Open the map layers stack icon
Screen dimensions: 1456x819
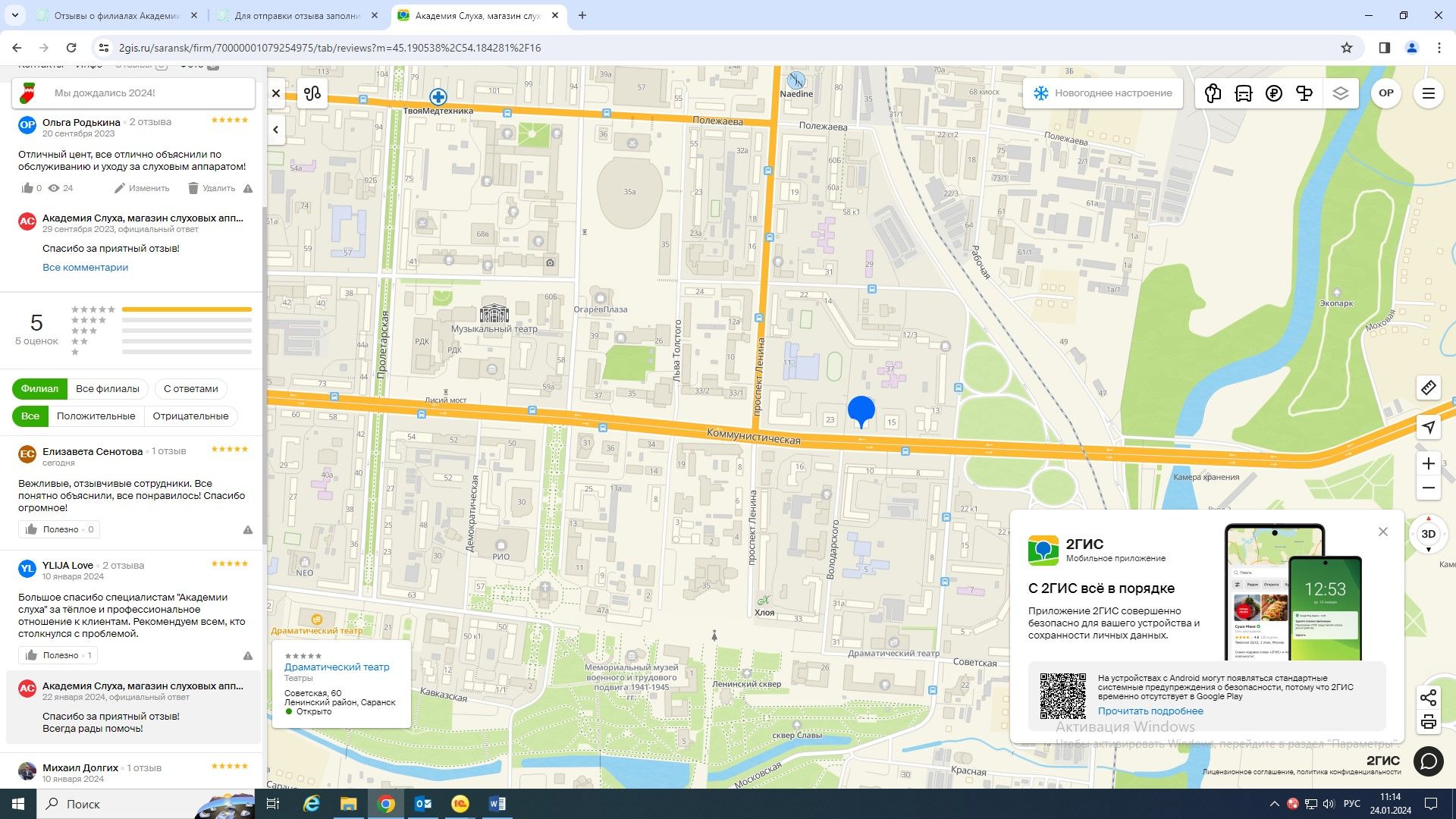[x=1340, y=93]
